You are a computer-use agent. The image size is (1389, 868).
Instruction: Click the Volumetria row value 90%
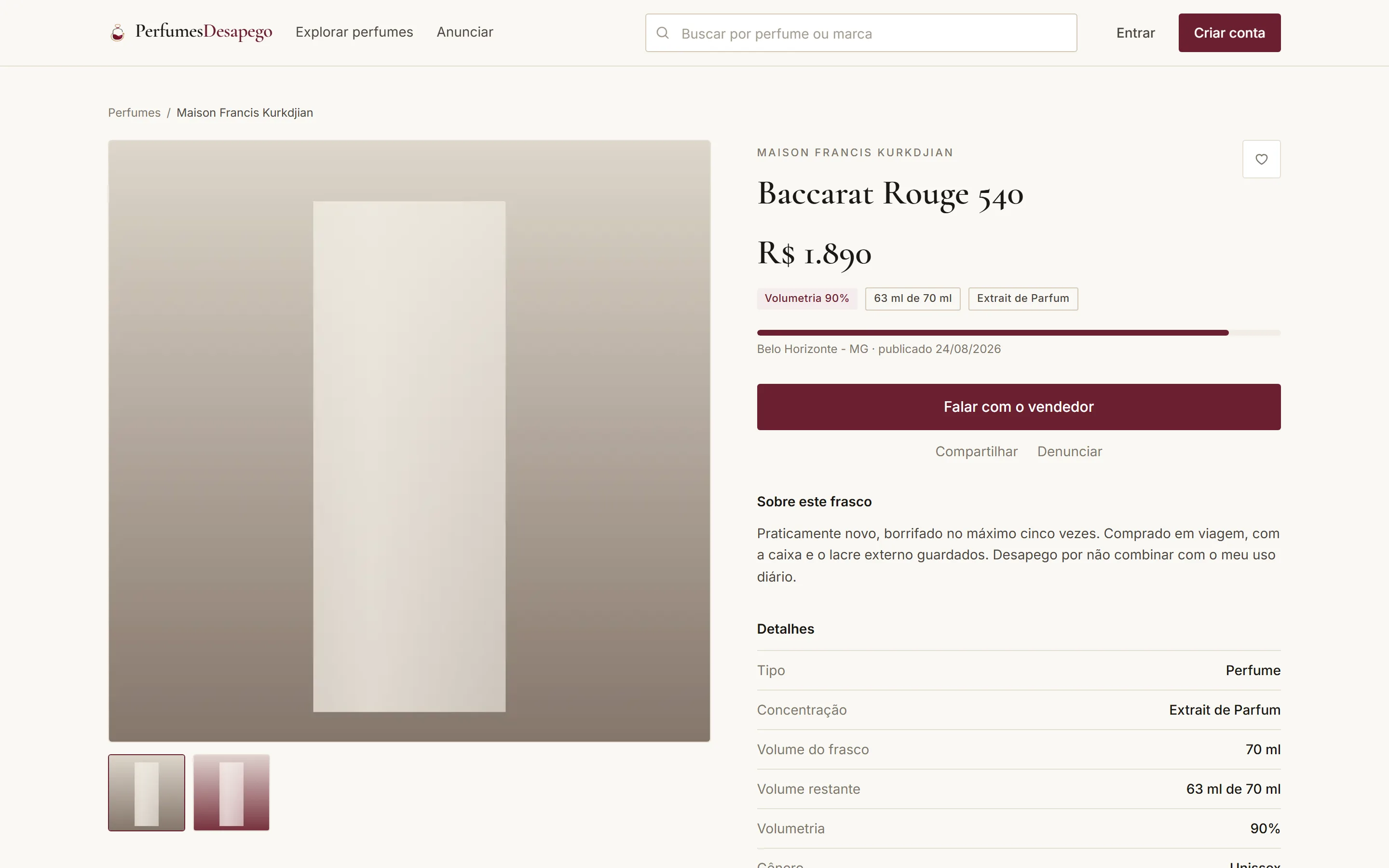(1265, 829)
